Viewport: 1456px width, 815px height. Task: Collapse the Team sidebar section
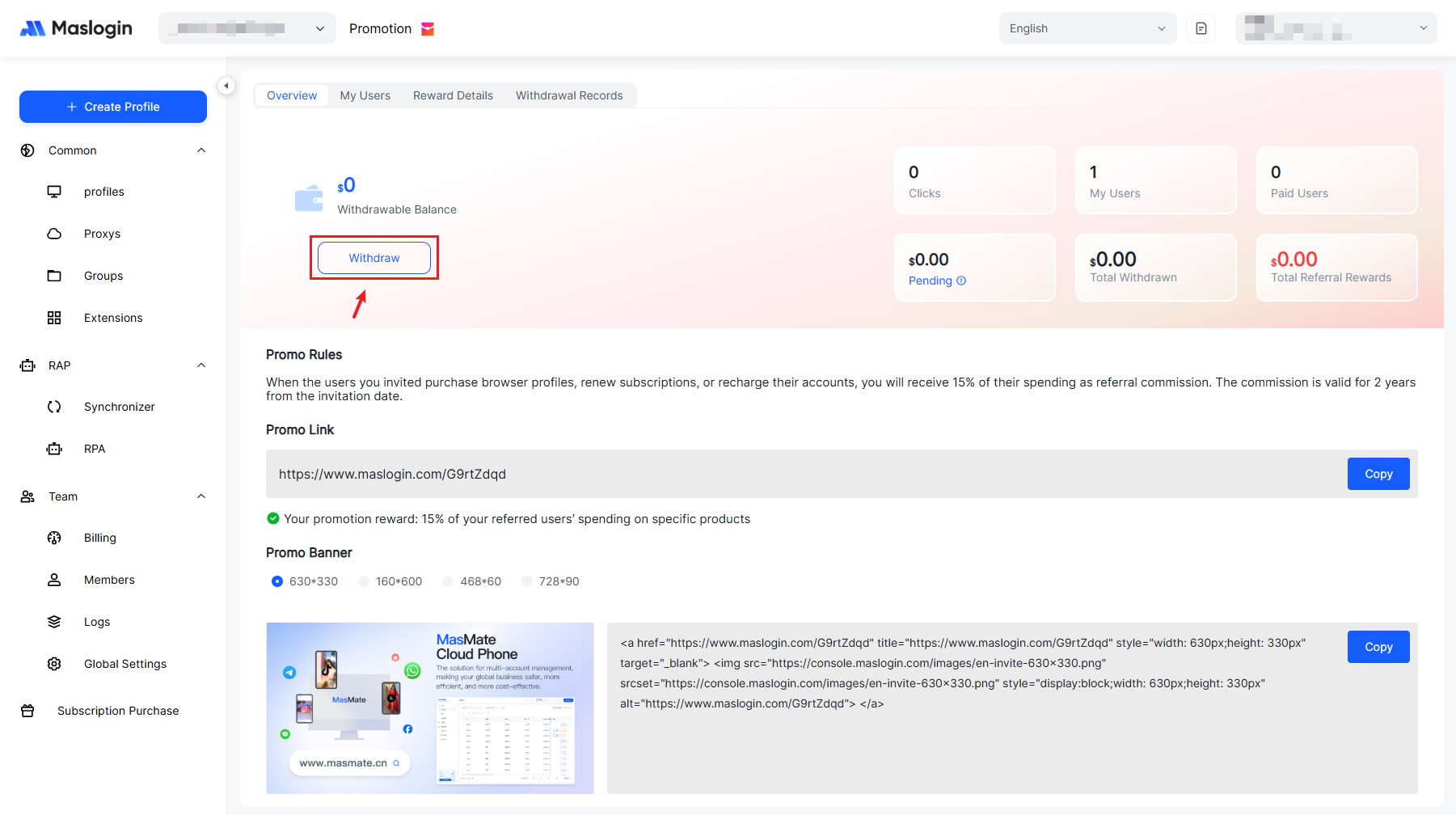click(201, 496)
